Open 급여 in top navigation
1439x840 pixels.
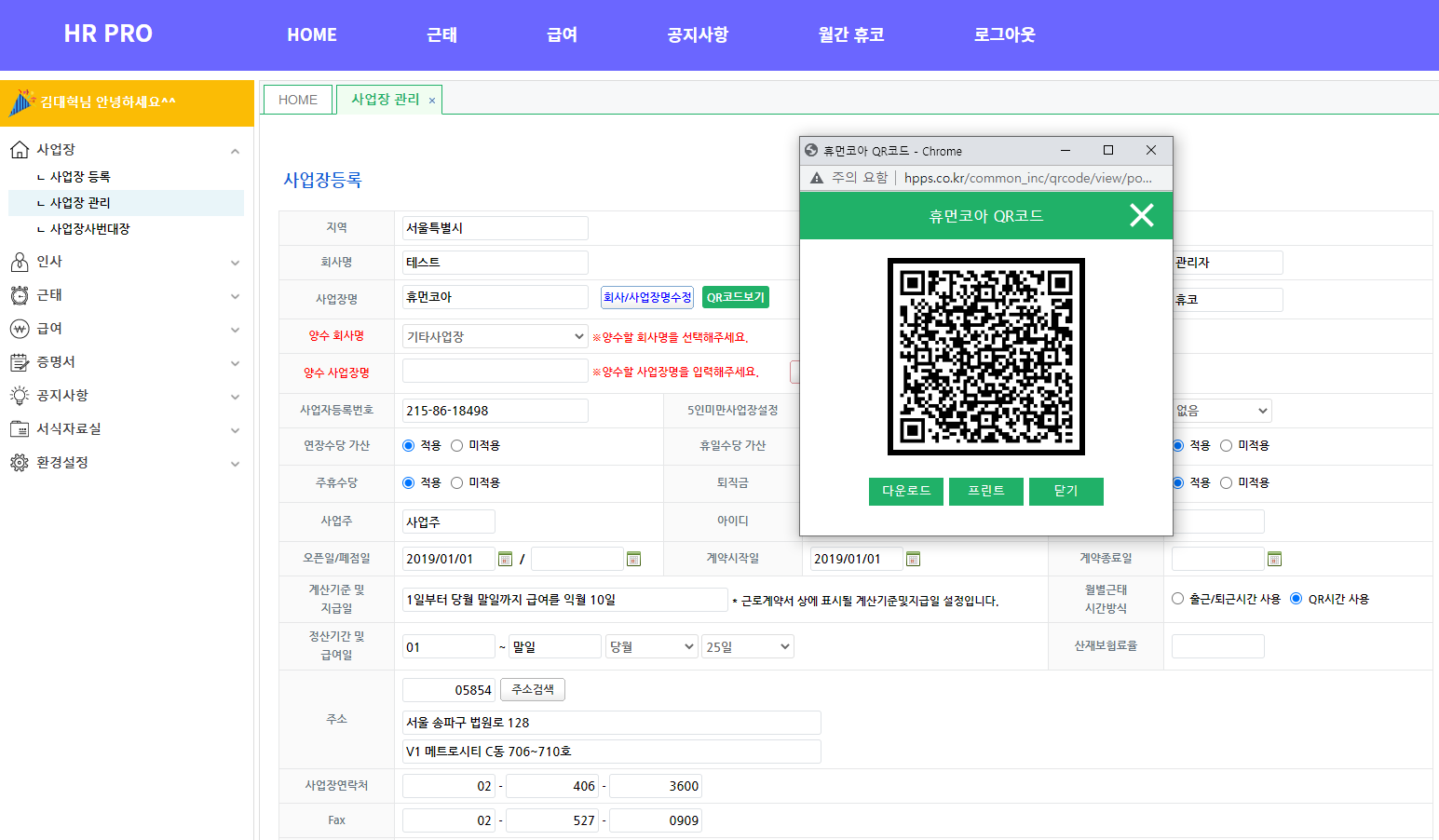(562, 34)
